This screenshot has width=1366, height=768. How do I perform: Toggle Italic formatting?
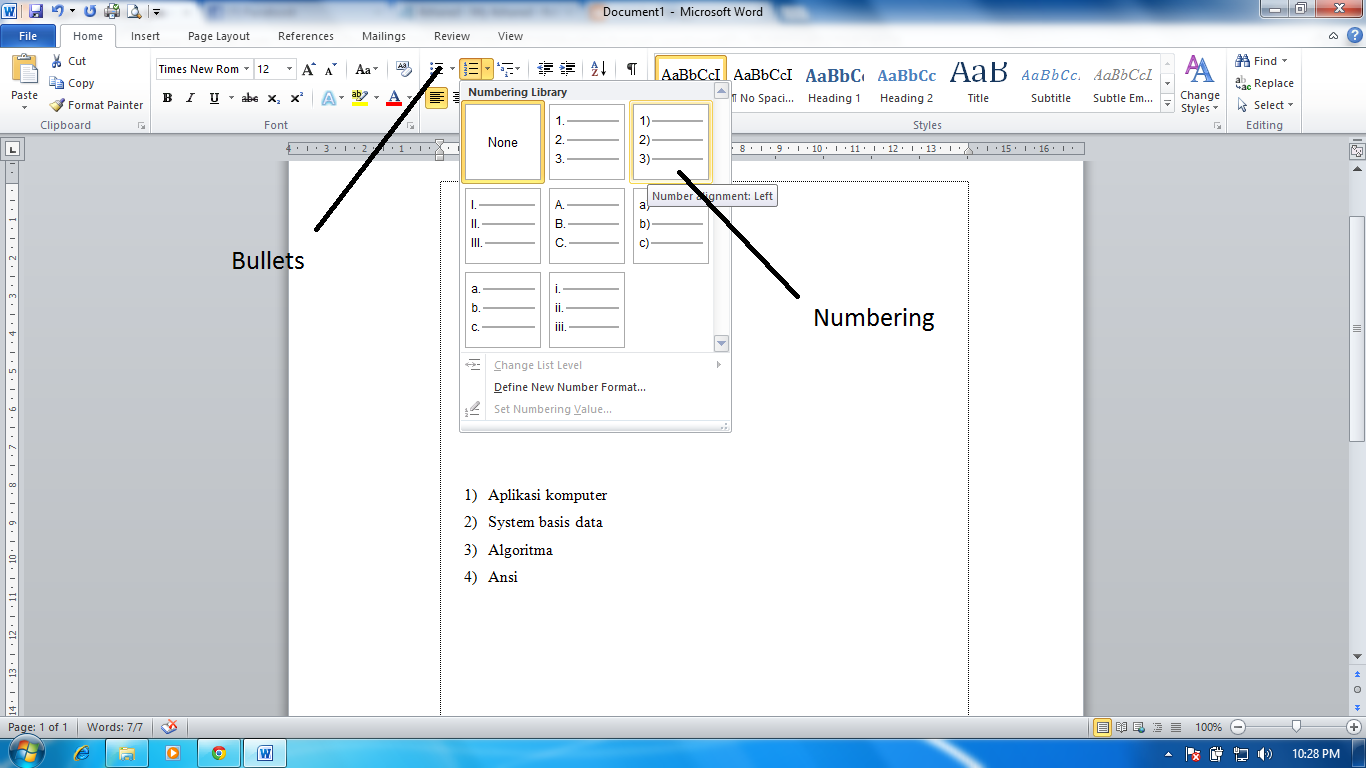(190, 98)
